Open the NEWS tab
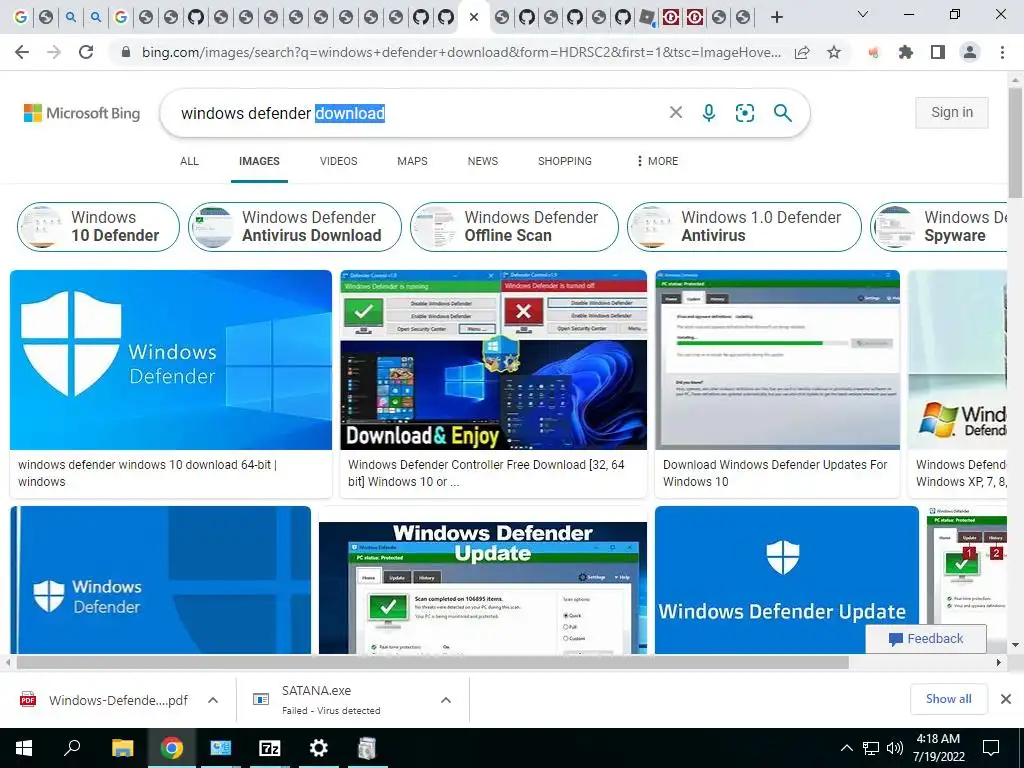The width and height of the screenshot is (1024, 768). (x=483, y=161)
